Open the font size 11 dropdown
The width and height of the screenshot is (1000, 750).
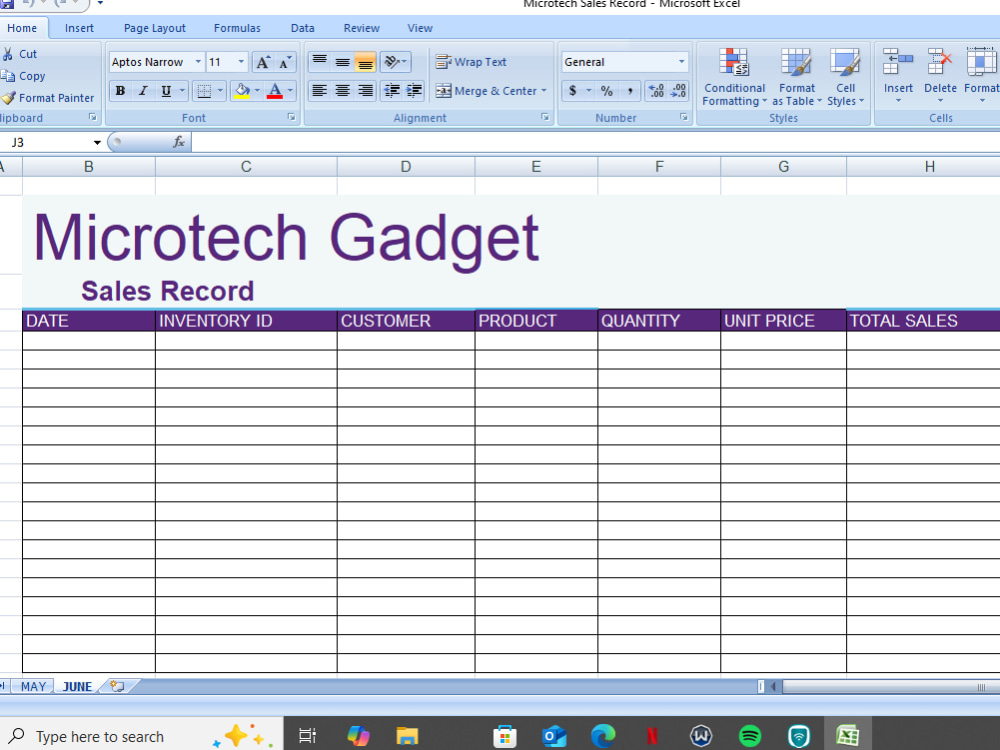(x=241, y=62)
